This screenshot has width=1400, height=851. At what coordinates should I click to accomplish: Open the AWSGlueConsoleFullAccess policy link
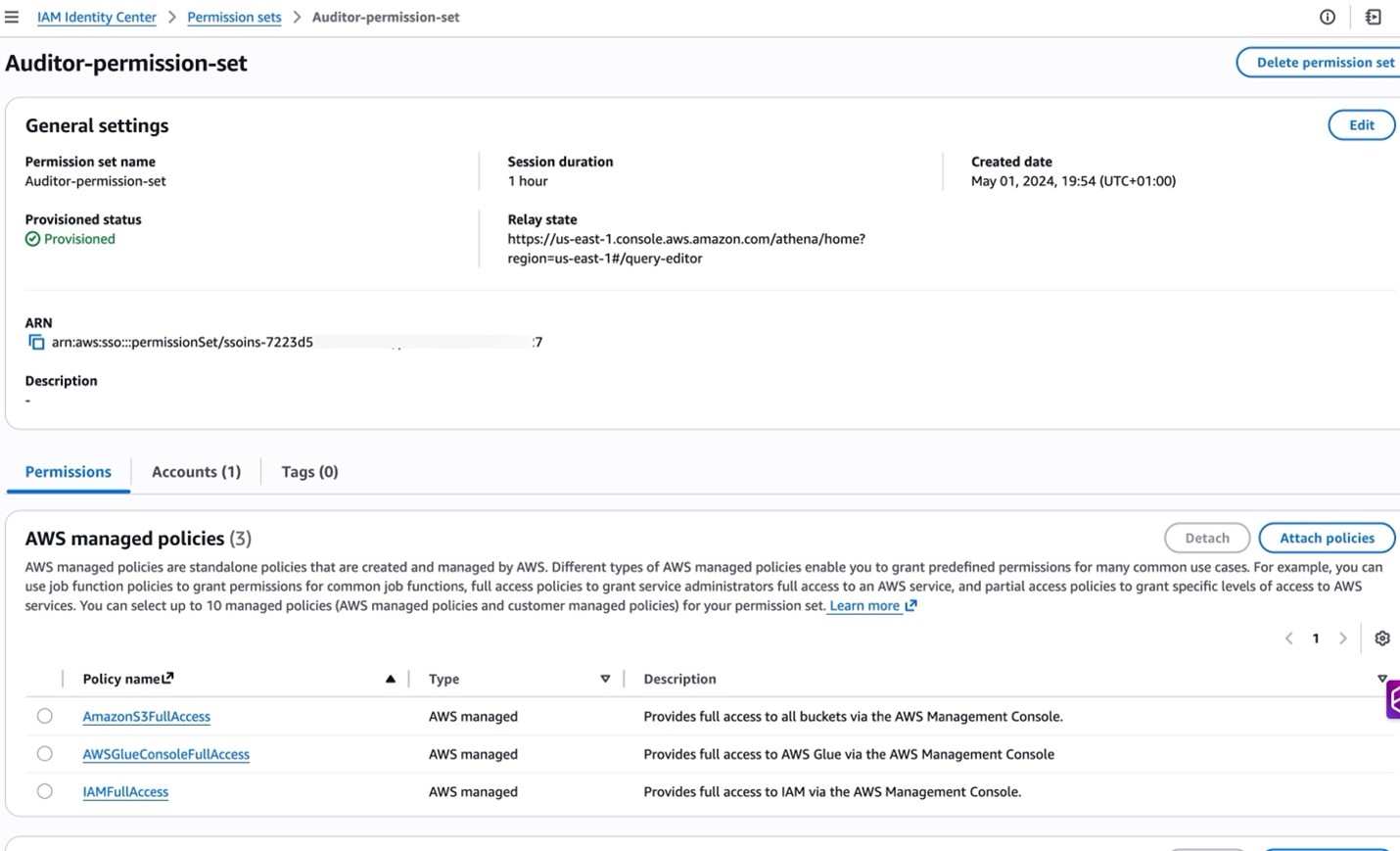click(x=165, y=754)
